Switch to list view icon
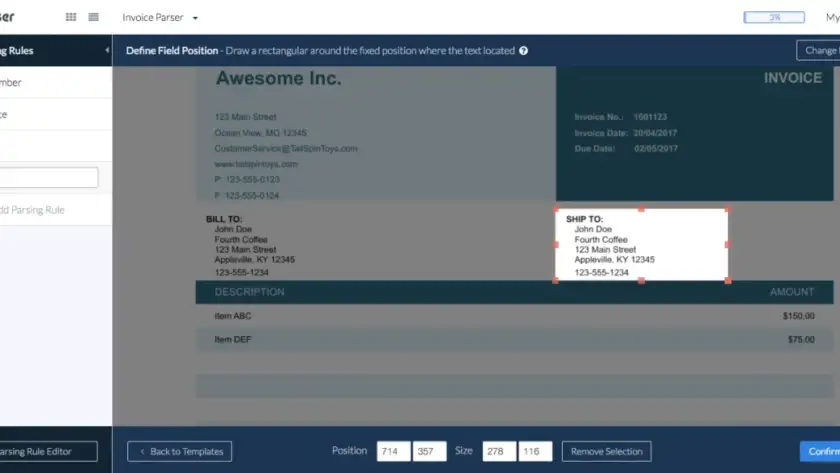The height and width of the screenshot is (473, 840). pyautogui.click(x=93, y=17)
